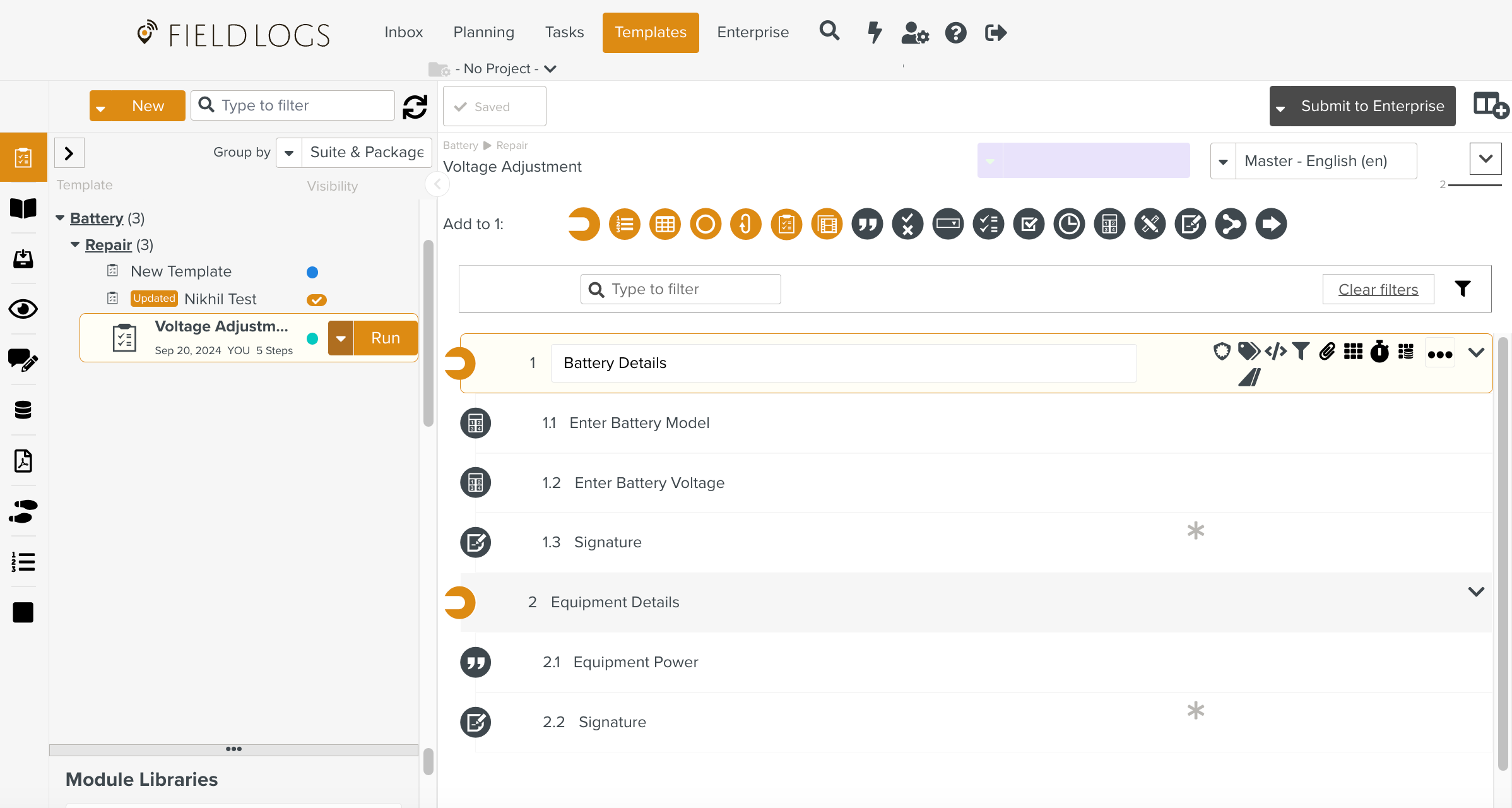Click the paperclip attachment icon
The height and width of the screenshot is (808, 1512).
click(1327, 352)
